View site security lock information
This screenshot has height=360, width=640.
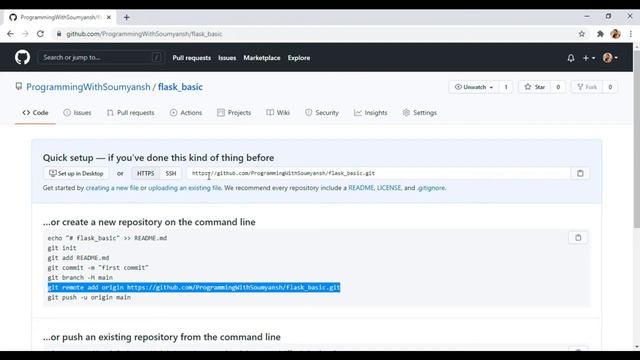point(59,34)
